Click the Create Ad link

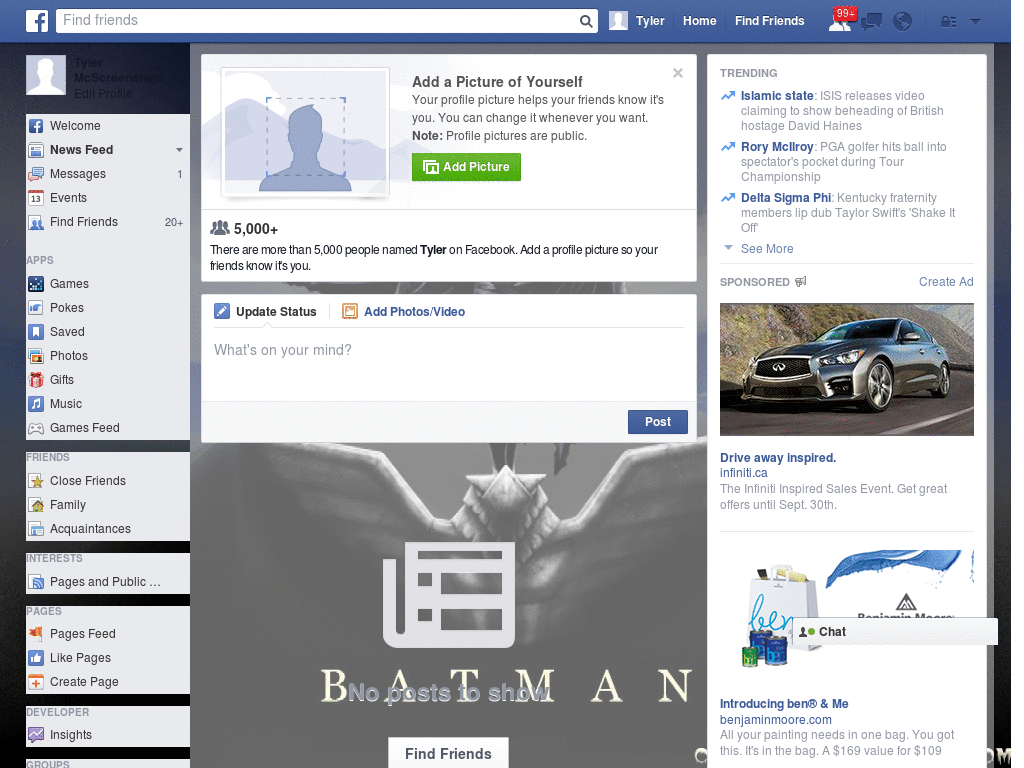[946, 282]
